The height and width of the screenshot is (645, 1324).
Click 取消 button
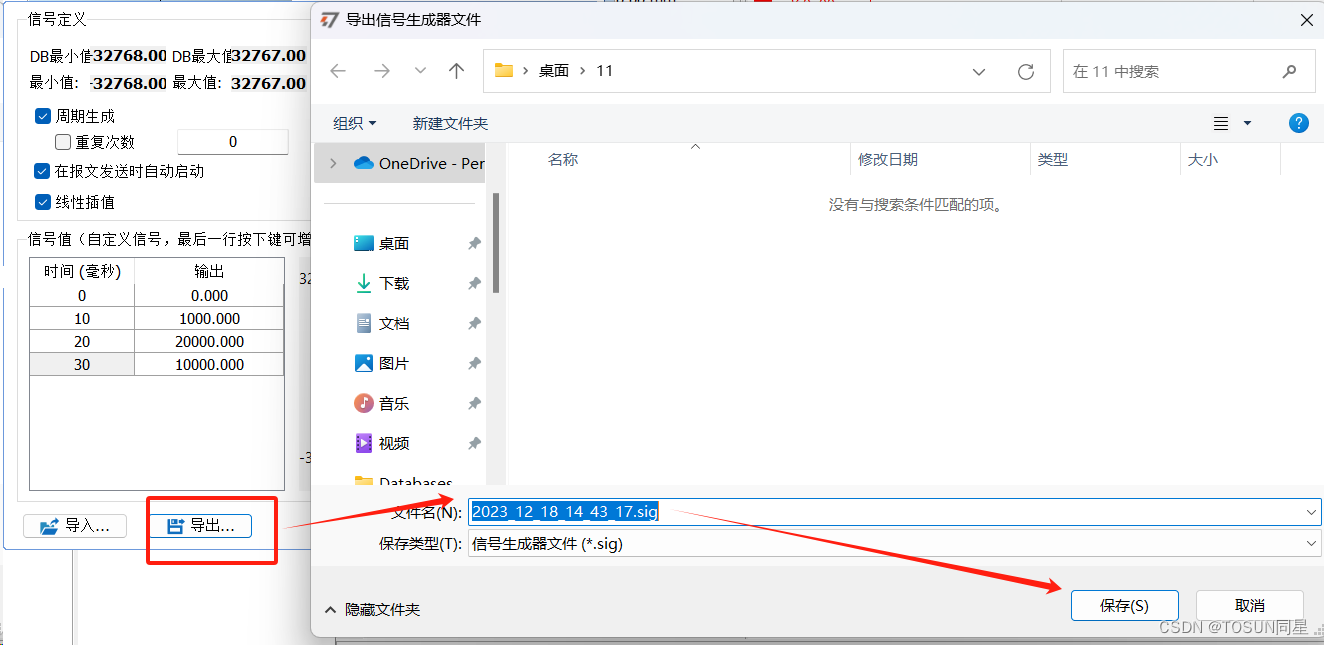click(x=1250, y=605)
